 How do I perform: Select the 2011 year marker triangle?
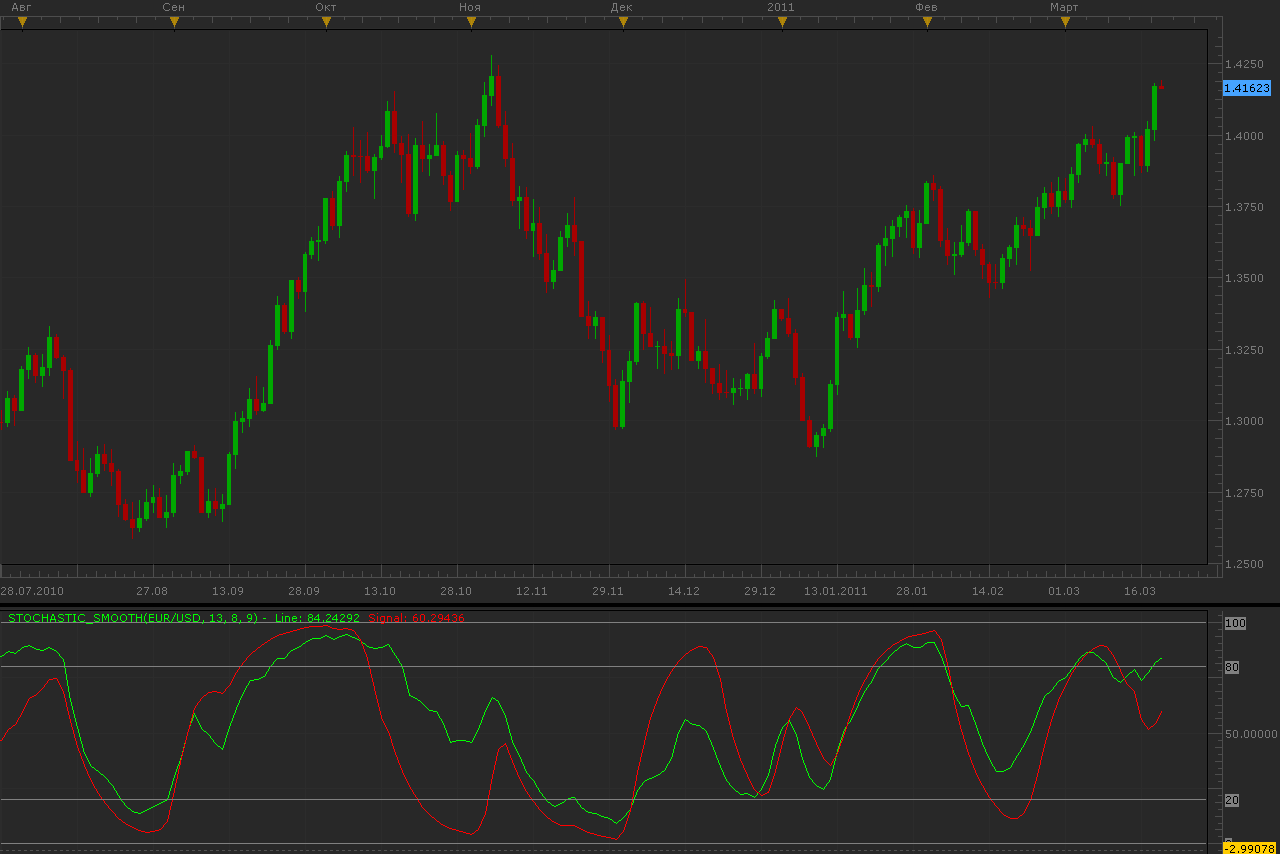click(782, 22)
